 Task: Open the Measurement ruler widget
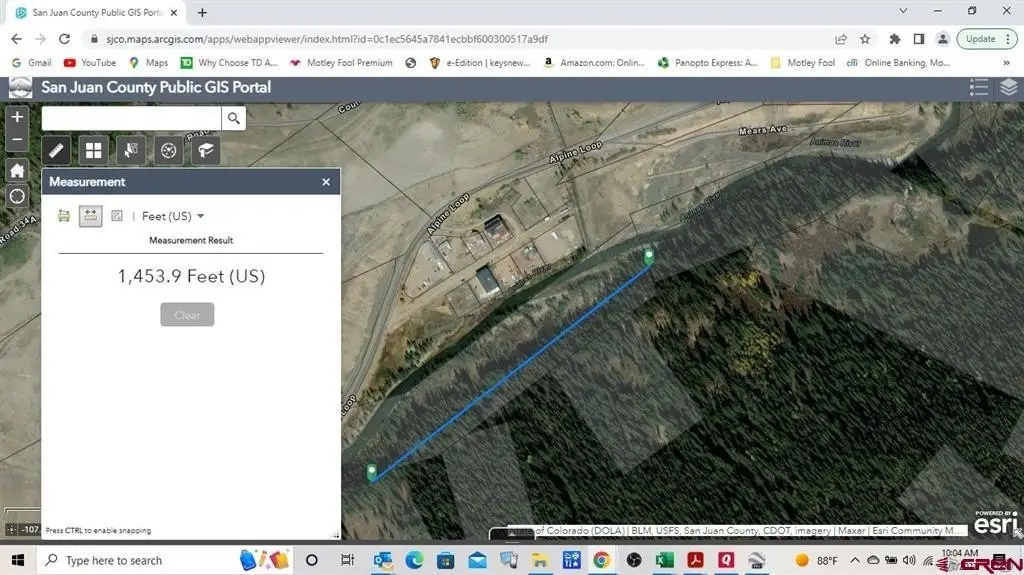pos(57,151)
